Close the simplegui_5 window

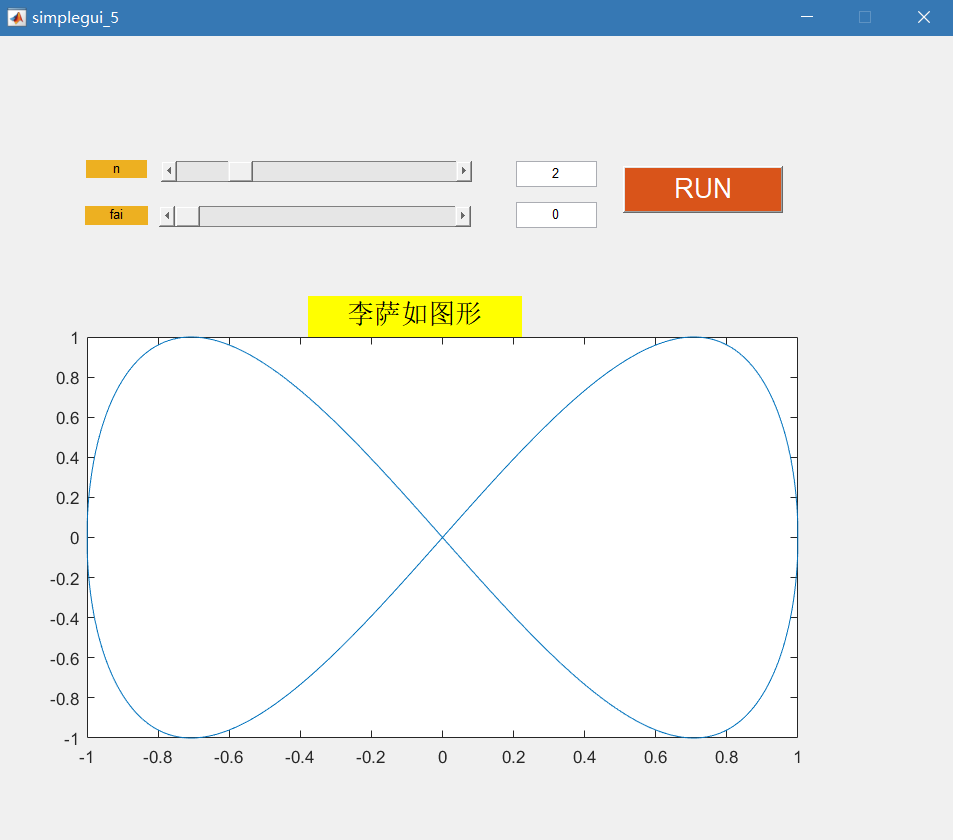coord(924,18)
